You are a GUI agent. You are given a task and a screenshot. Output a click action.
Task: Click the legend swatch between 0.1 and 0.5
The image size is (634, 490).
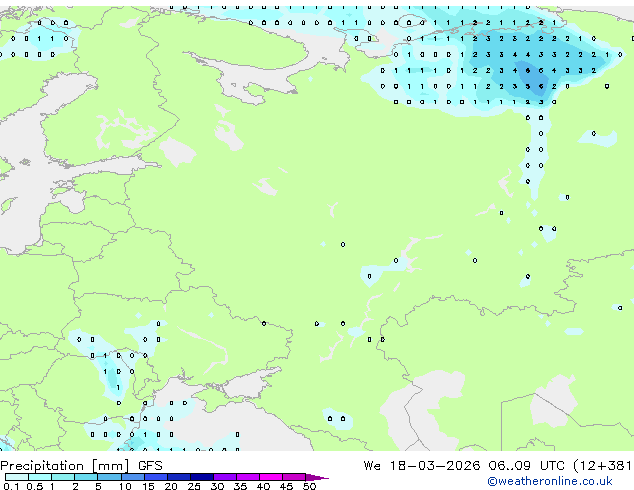click(x=17, y=477)
